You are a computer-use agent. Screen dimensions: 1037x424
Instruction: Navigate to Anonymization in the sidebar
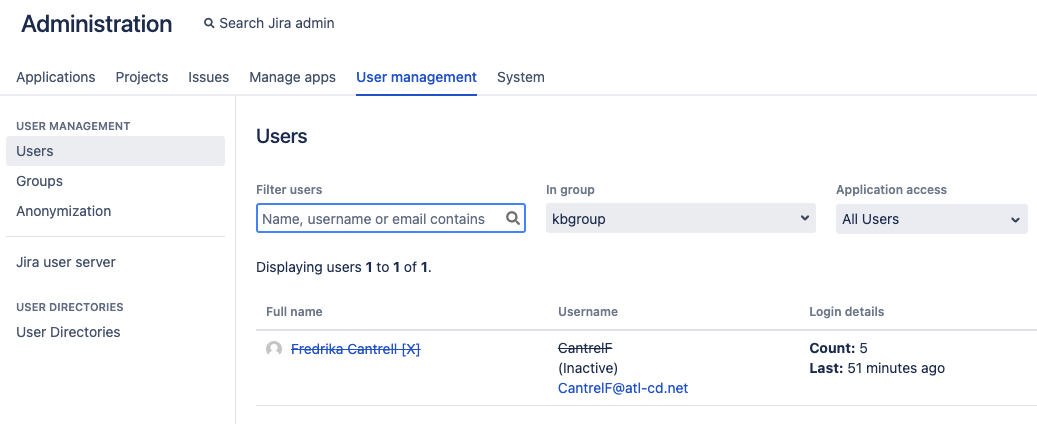coord(64,211)
